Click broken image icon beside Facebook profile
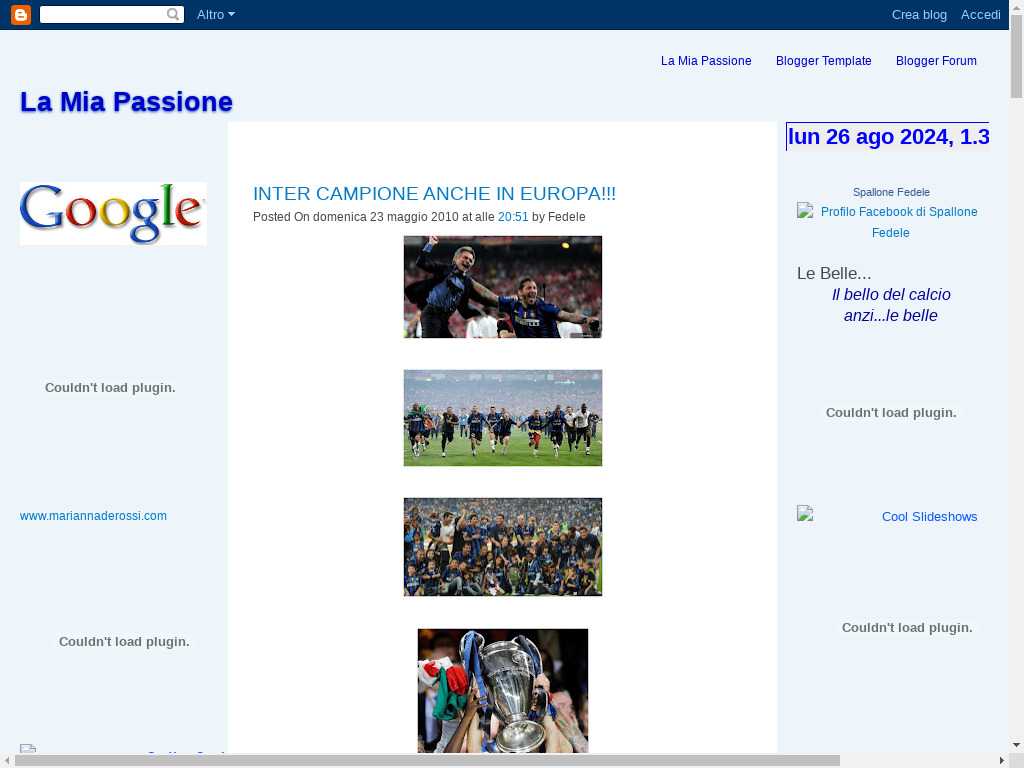Image resolution: width=1024 pixels, height=768 pixels. [805, 210]
